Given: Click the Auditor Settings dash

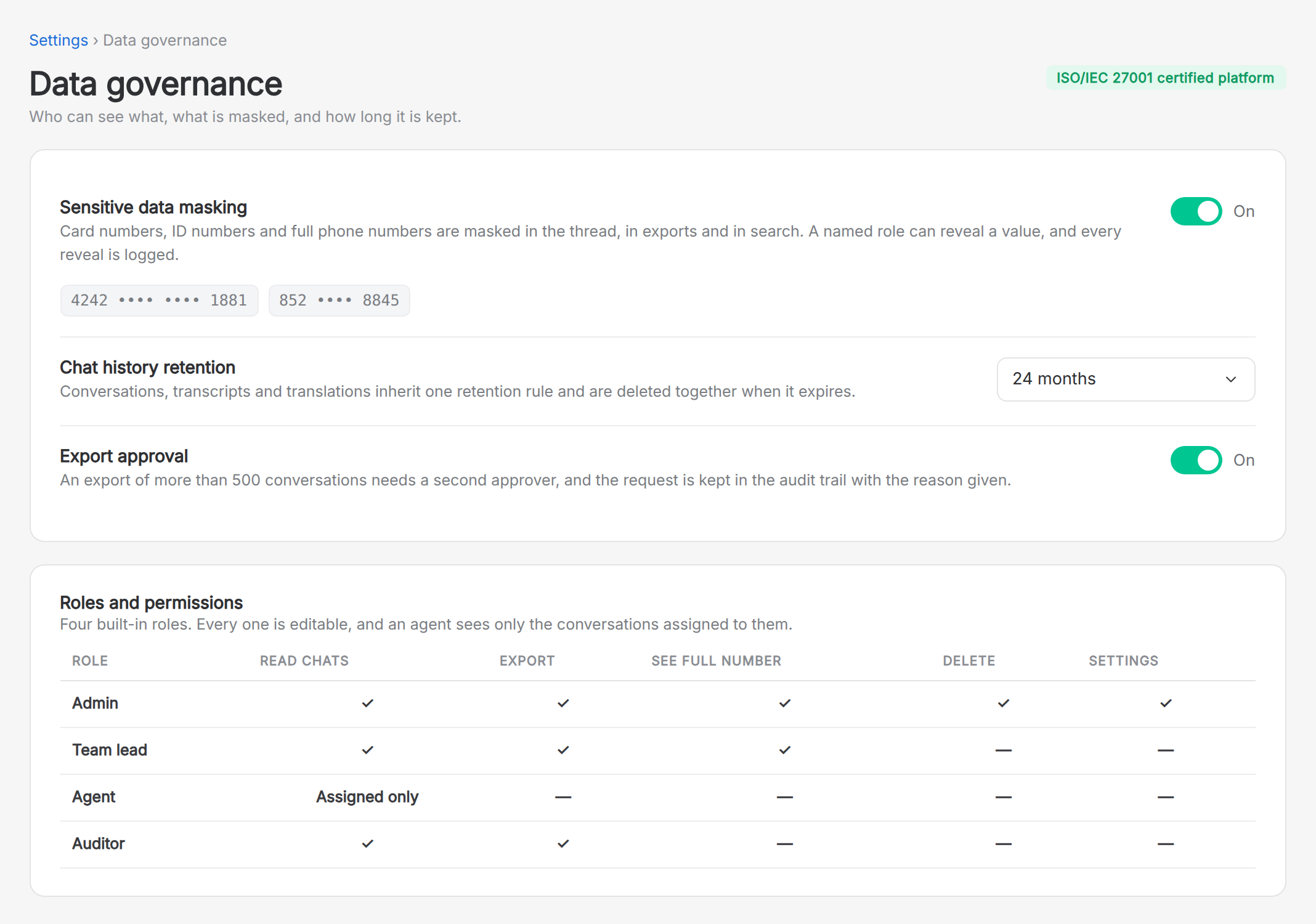Looking at the screenshot, I should [1166, 844].
